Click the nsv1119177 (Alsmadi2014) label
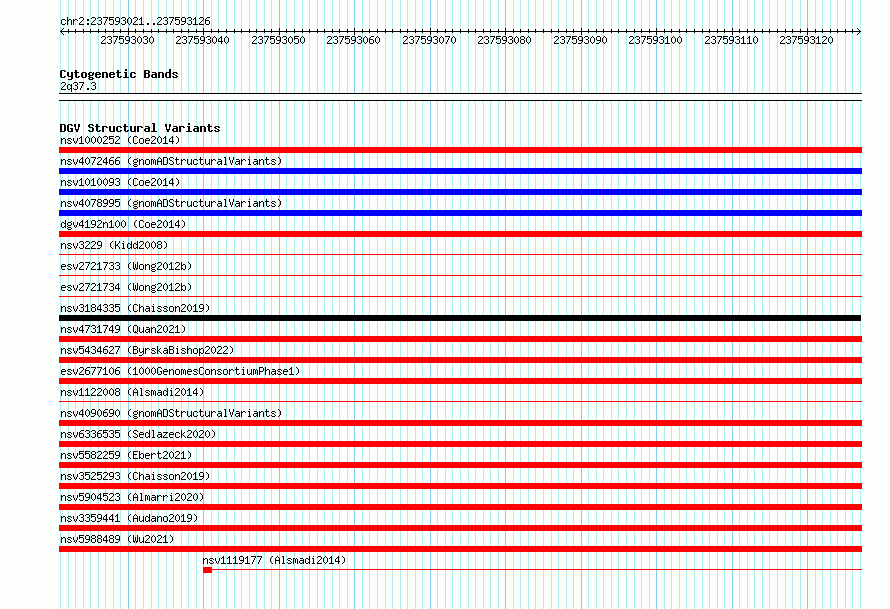 (274, 560)
